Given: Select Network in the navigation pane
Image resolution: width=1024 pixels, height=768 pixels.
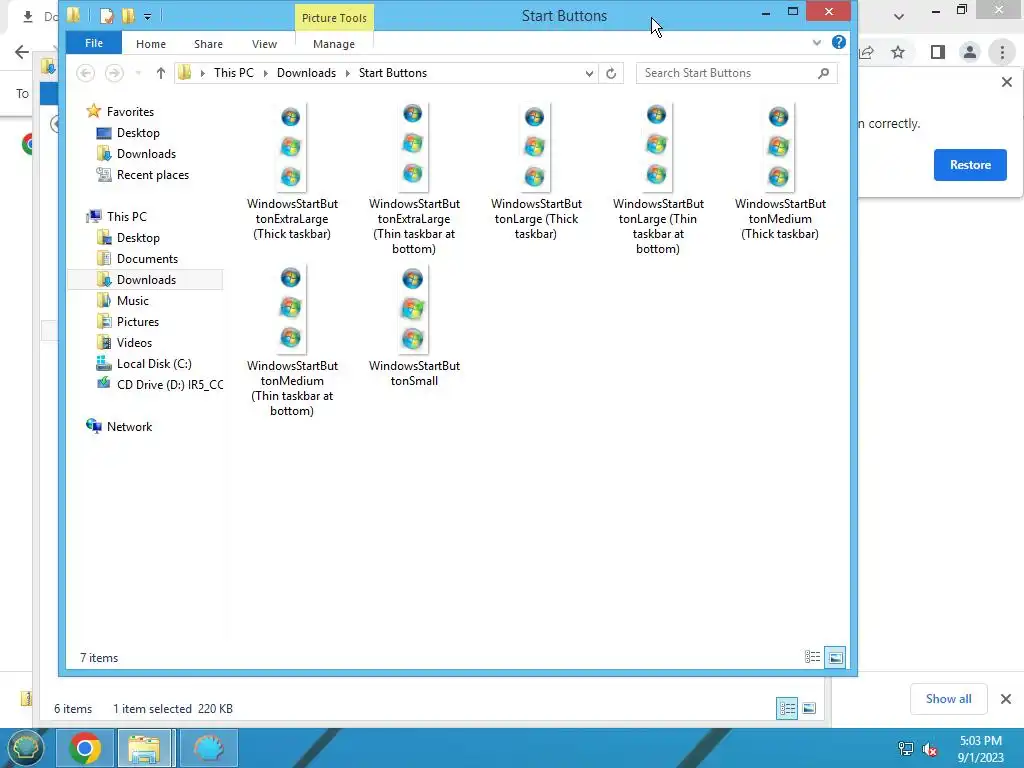Looking at the screenshot, I should pyautogui.click(x=129, y=426).
